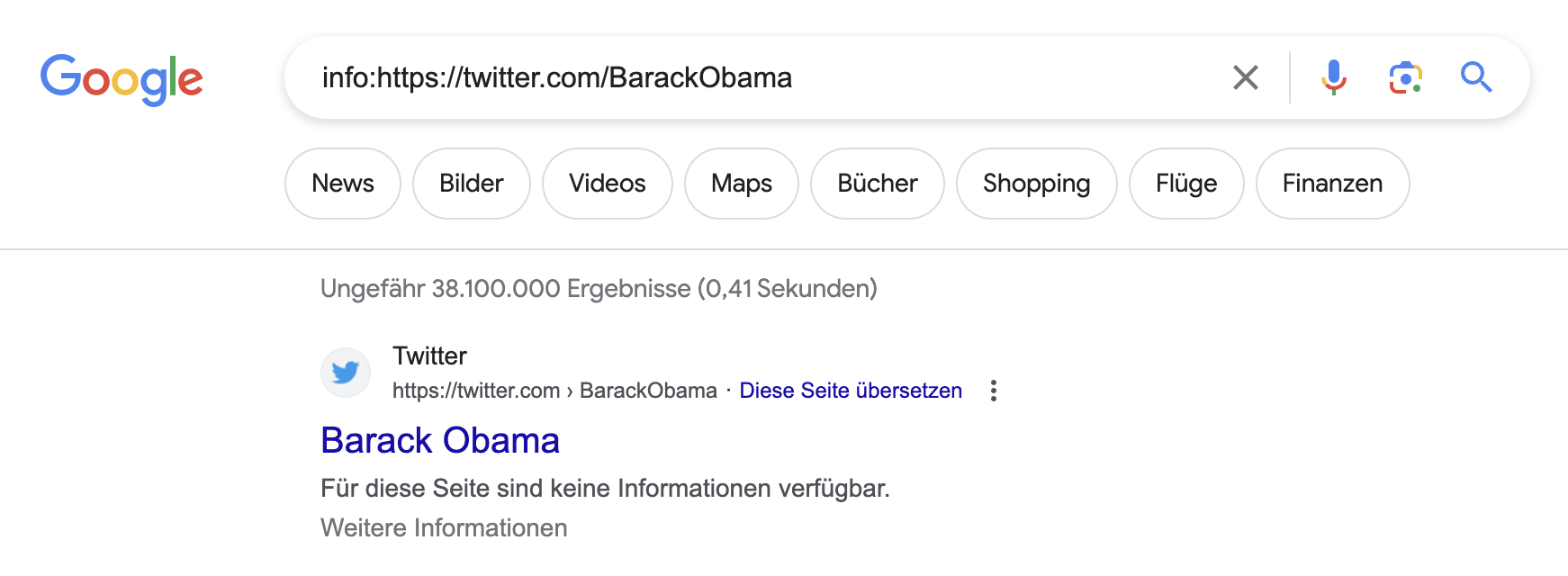The image size is (1568, 576).
Task: Clear the search query with X
Action: [x=1245, y=77]
